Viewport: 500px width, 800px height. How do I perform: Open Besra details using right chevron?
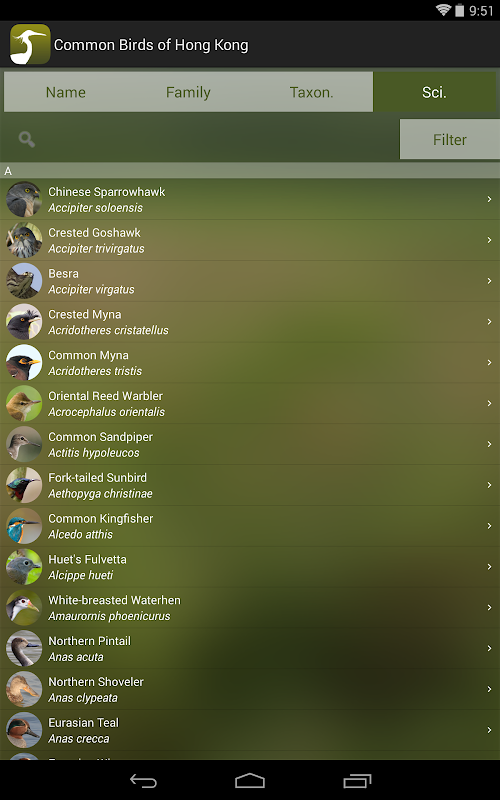(x=489, y=281)
